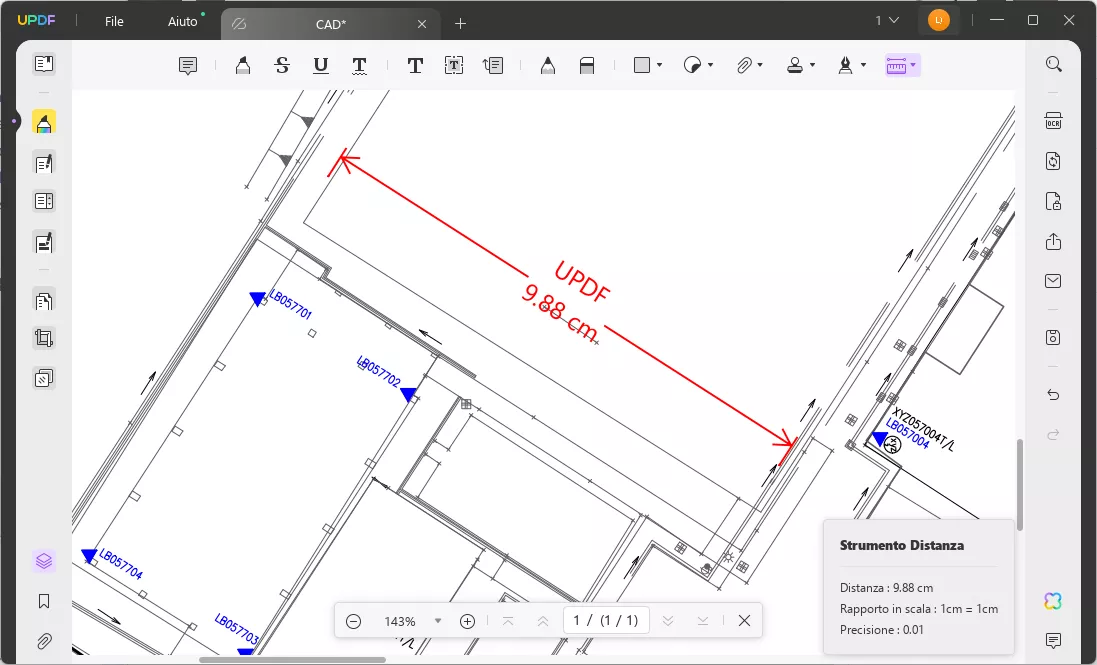The image size is (1097, 665).
Task: Undo the last action
Action: point(1054,395)
